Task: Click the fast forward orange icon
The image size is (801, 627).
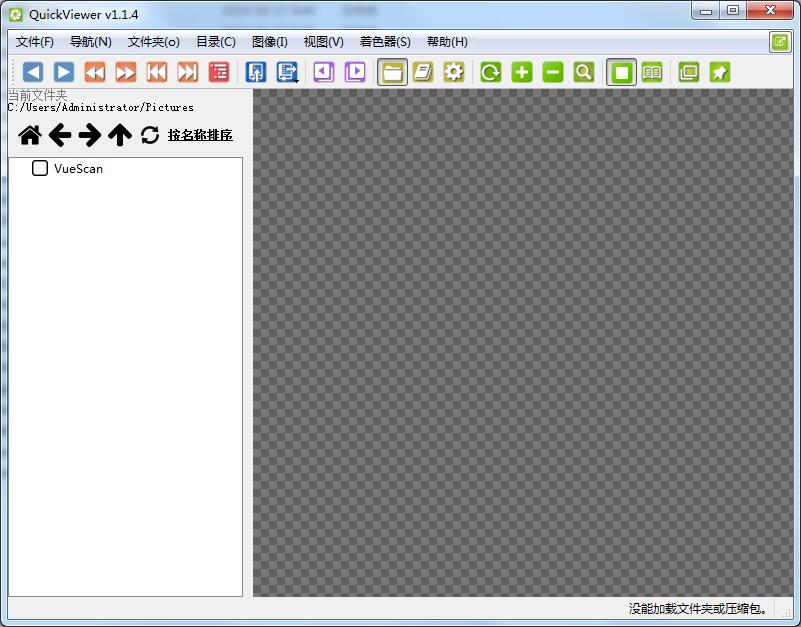Action: coord(126,72)
